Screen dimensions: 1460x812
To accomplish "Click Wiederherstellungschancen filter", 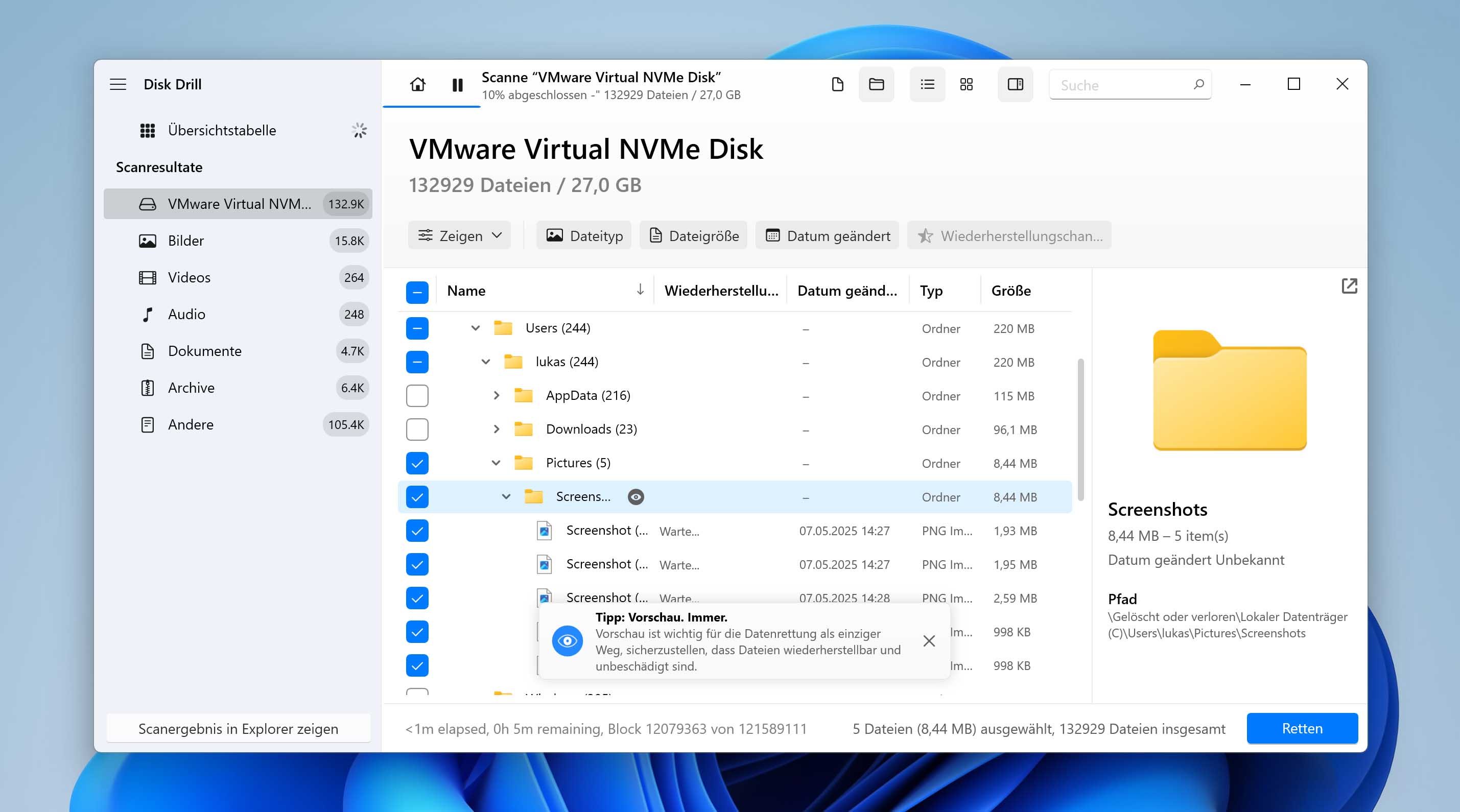I will tap(1009, 235).
